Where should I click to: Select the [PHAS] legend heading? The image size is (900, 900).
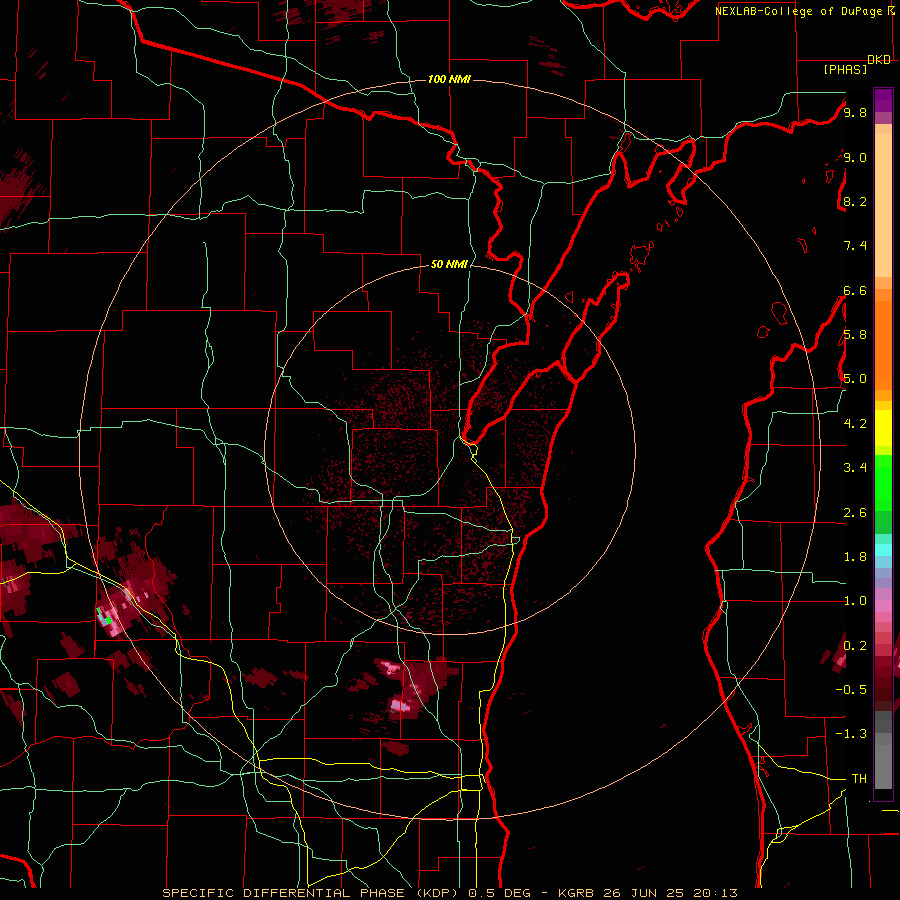pyautogui.click(x=845, y=70)
